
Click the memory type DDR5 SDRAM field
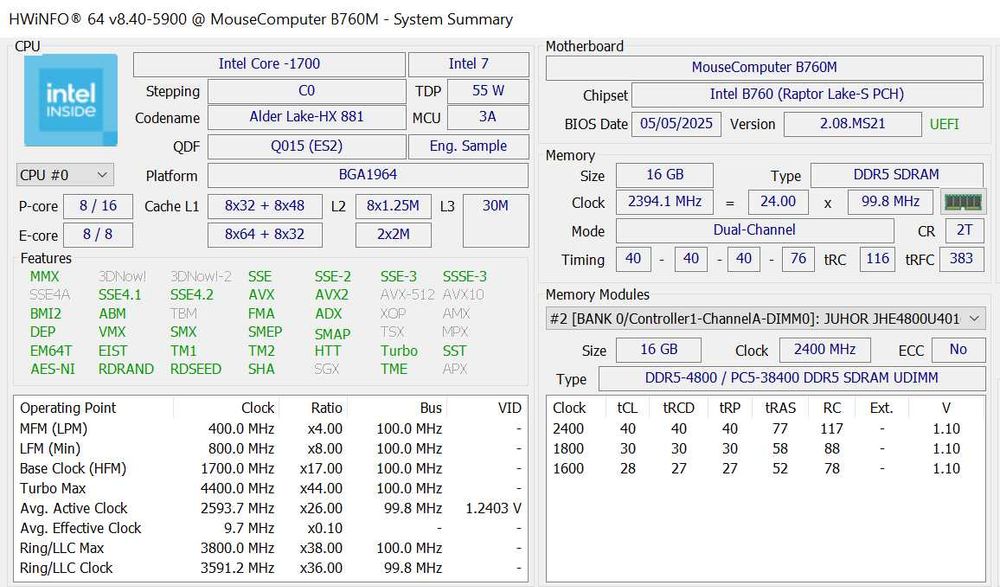coord(896,175)
